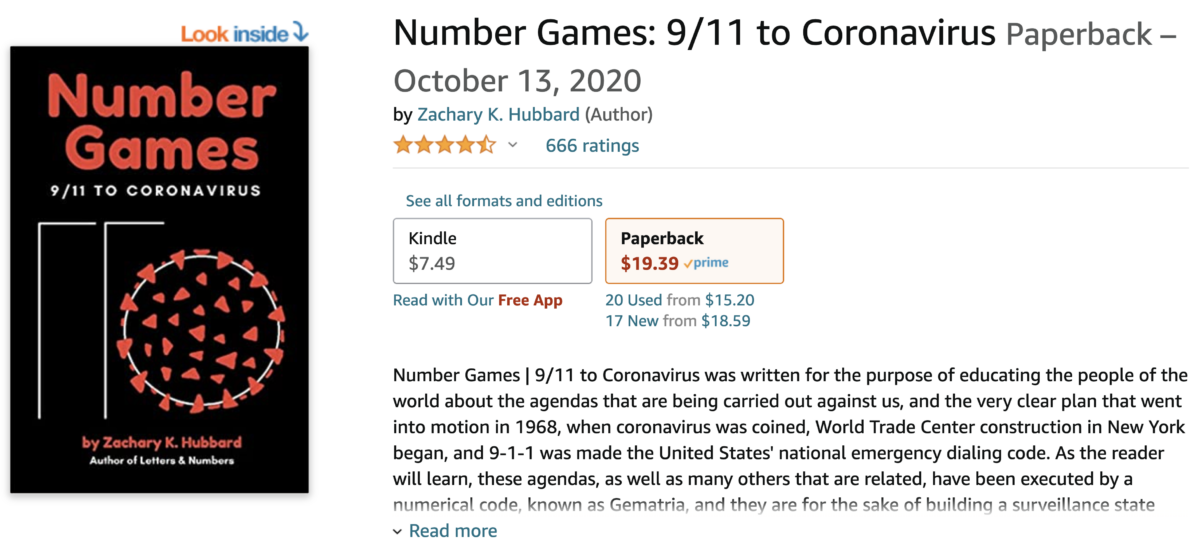This screenshot has height=546, width=1200.
Task: Open 20 Used offers link
Action: click(x=634, y=300)
